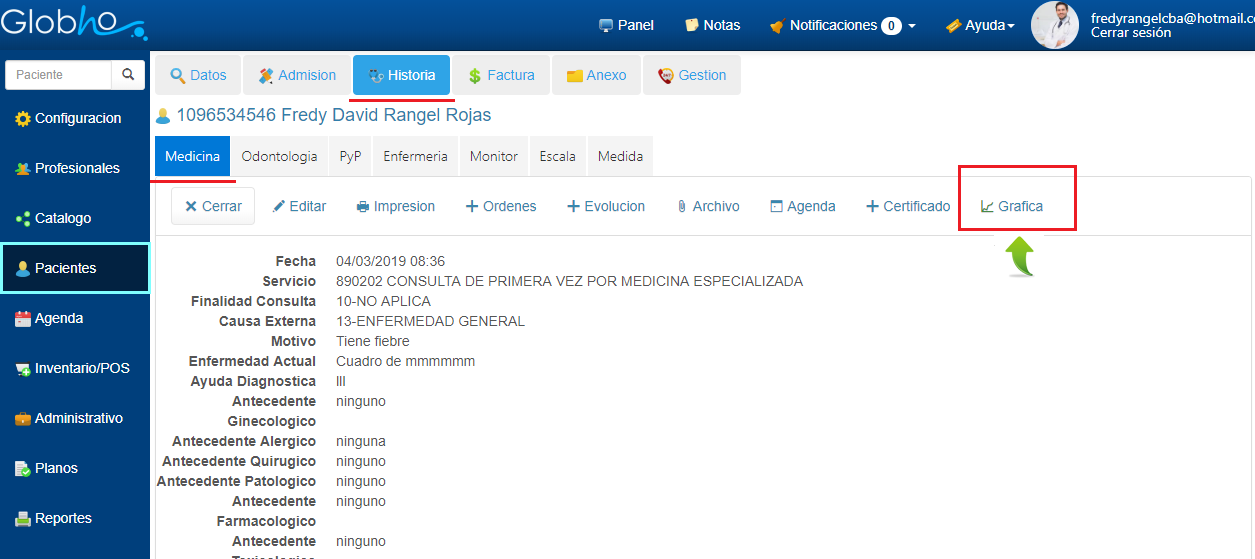Add new Evolucion entry
This screenshot has width=1255, height=559.
pyautogui.click(x=606, y=206)
